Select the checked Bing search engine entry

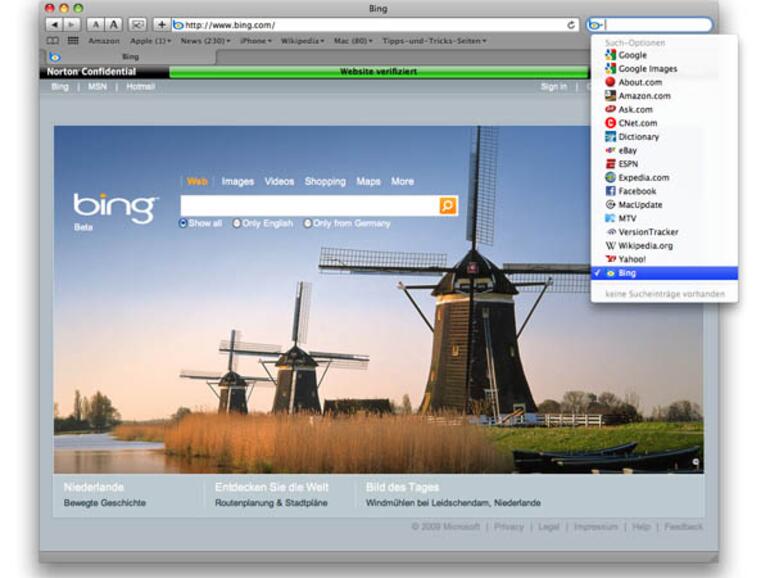[x=664, y=273]
